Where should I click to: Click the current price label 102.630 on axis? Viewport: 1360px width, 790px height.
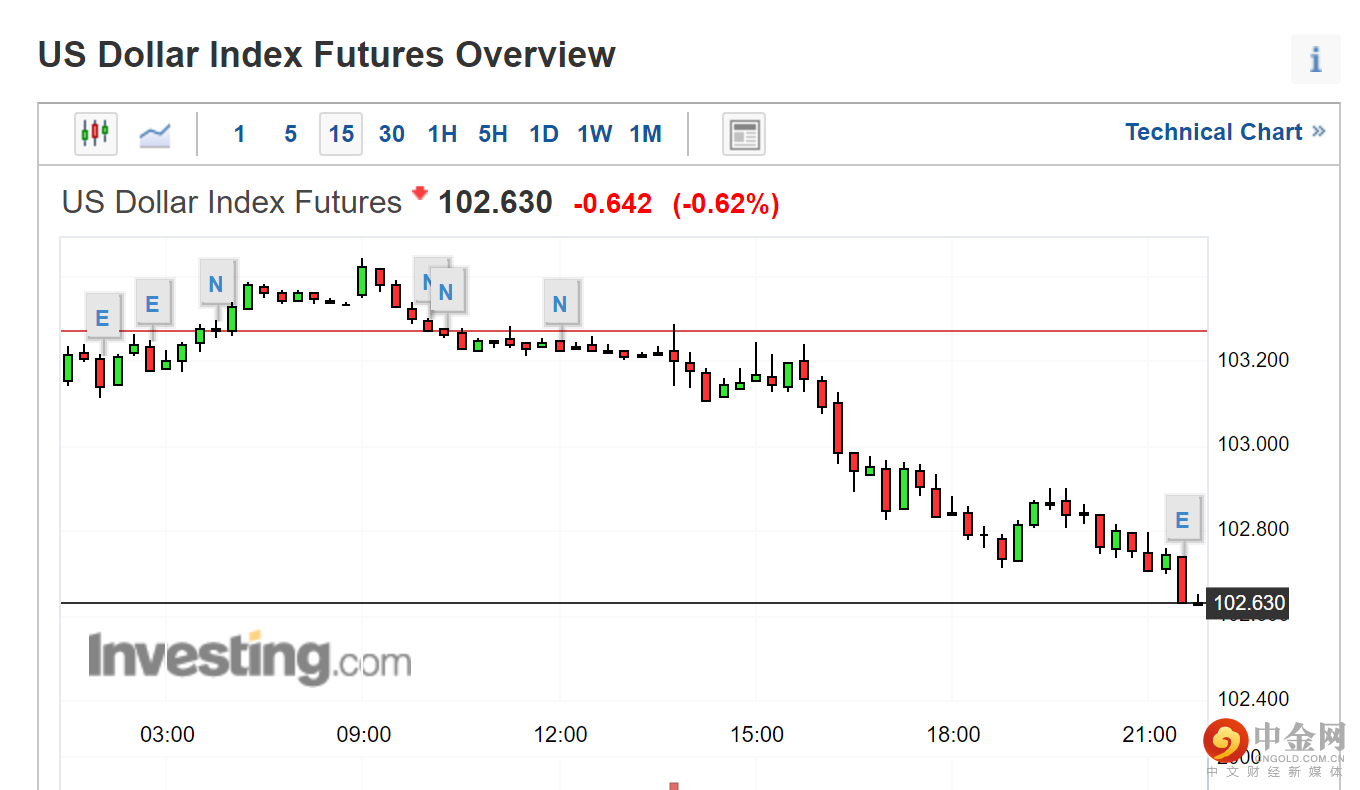(1247, 603)
